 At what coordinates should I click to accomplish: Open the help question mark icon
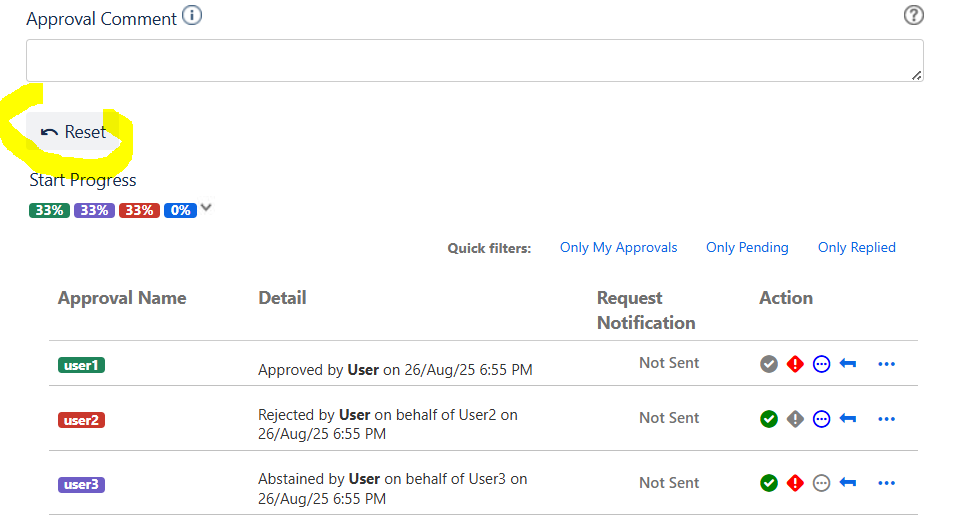[x=913, y=15]
